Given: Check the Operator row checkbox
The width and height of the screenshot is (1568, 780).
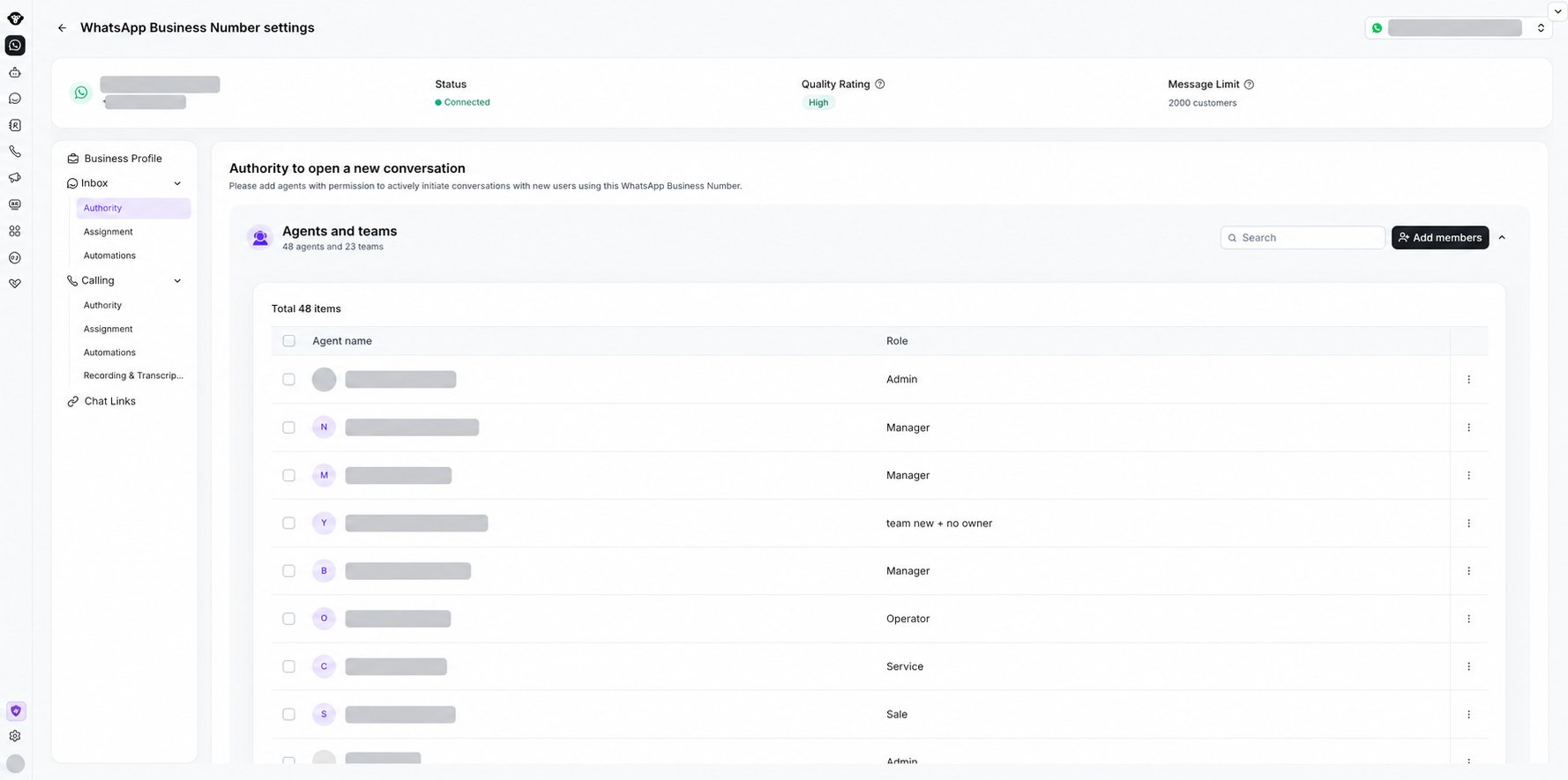Looking at the screenshot, I should click(288, 619).
